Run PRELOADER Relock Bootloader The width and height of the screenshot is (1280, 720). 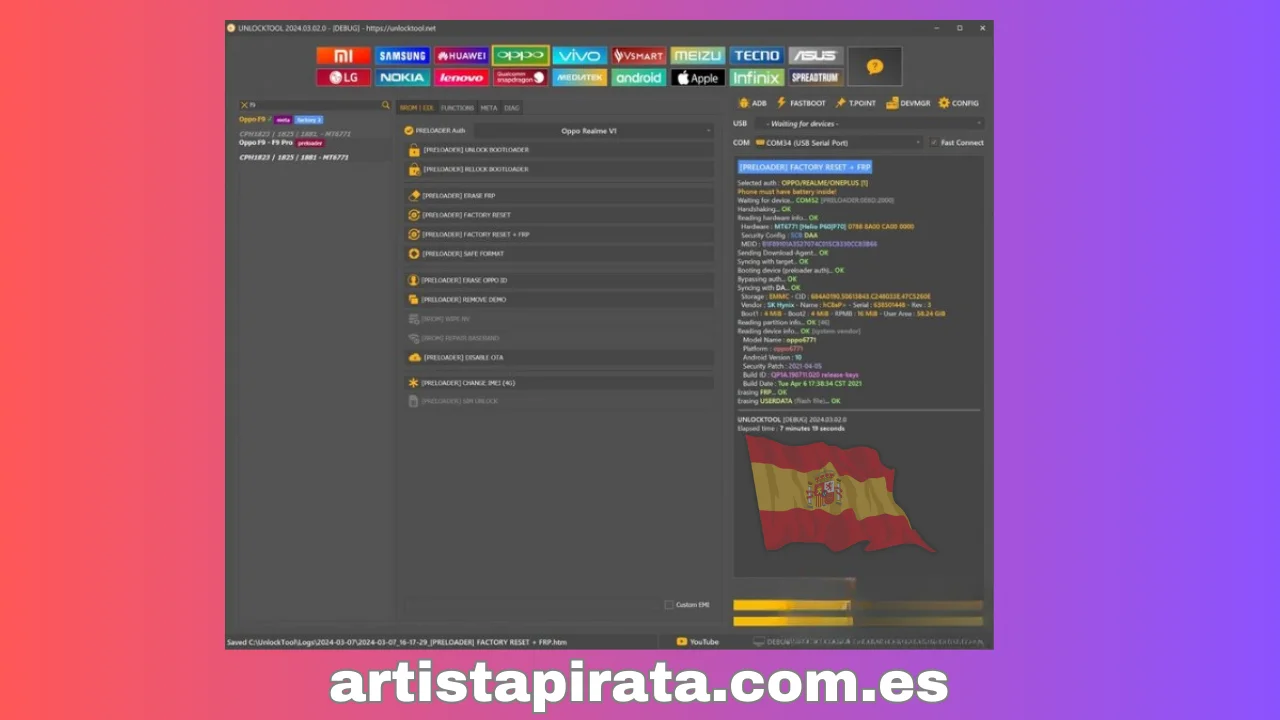click(x=560, y=169)
